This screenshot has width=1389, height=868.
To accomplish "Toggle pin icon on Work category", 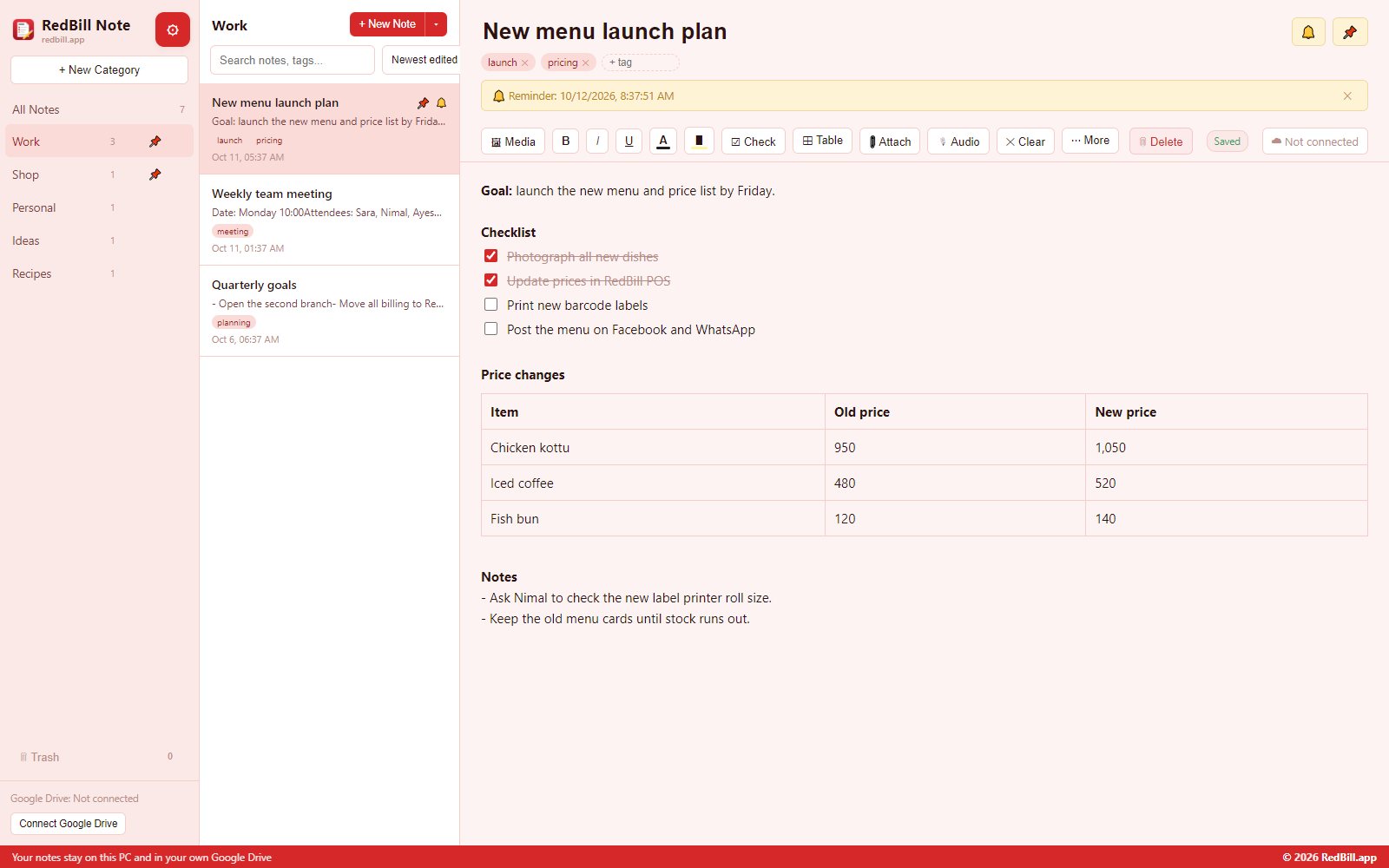I will [155, 141].
